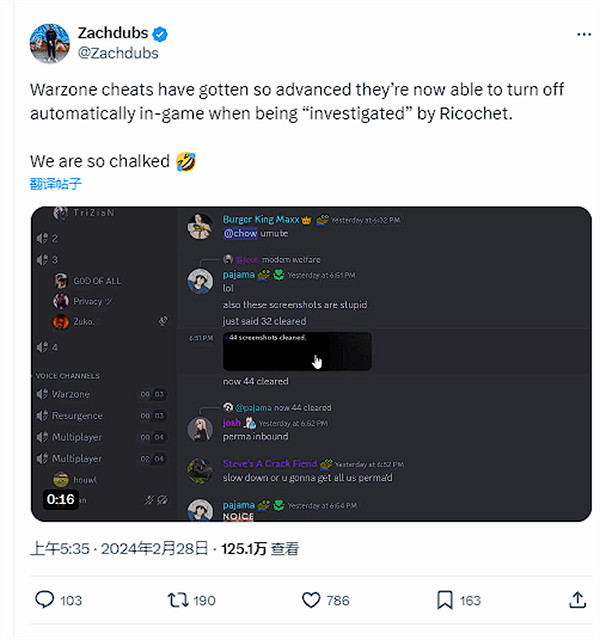
Task: Open Zachdubs profile avatar
Action: tap(50, 43)
